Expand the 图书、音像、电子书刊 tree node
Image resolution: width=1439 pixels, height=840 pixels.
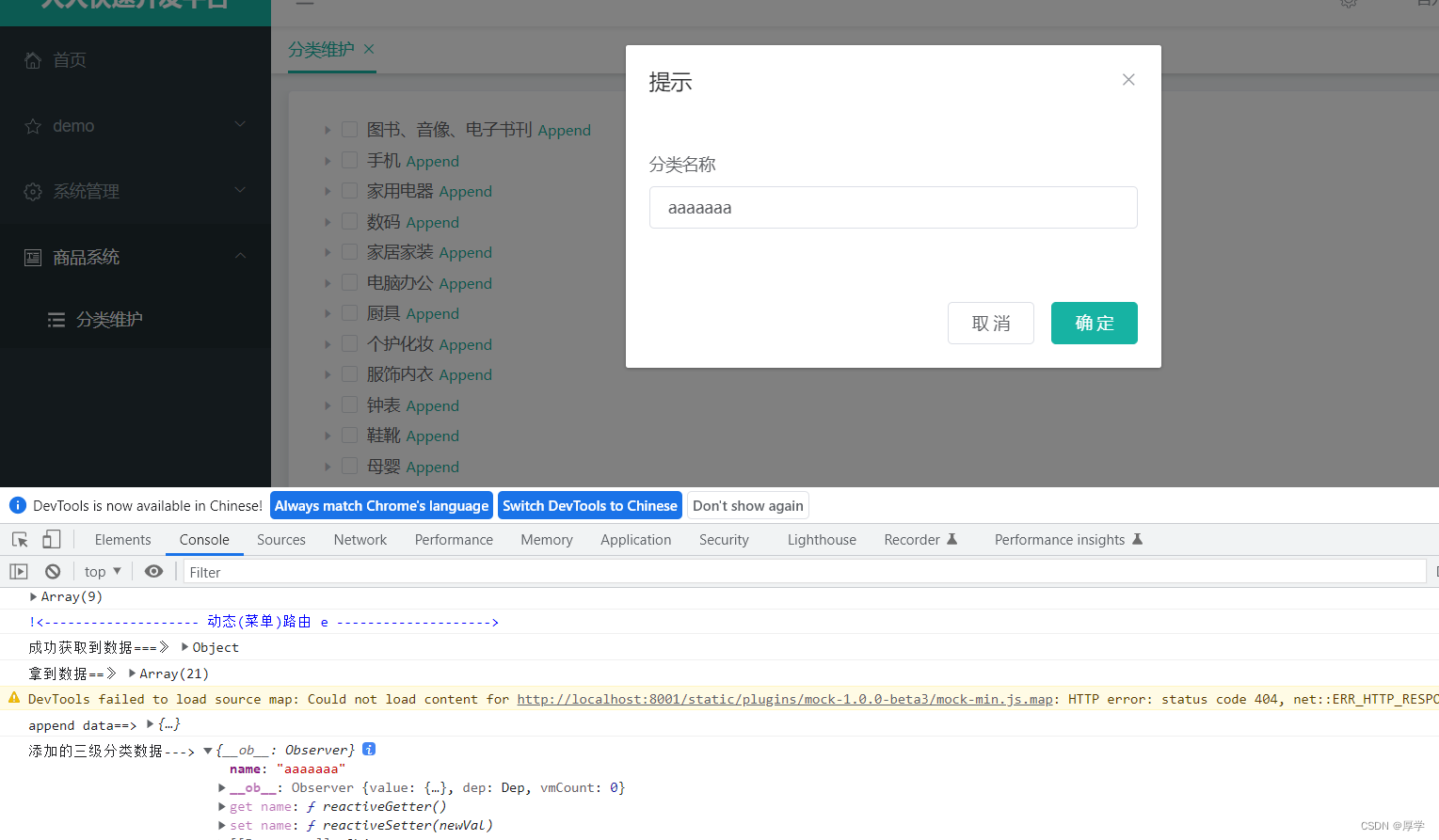coord(328,130)
